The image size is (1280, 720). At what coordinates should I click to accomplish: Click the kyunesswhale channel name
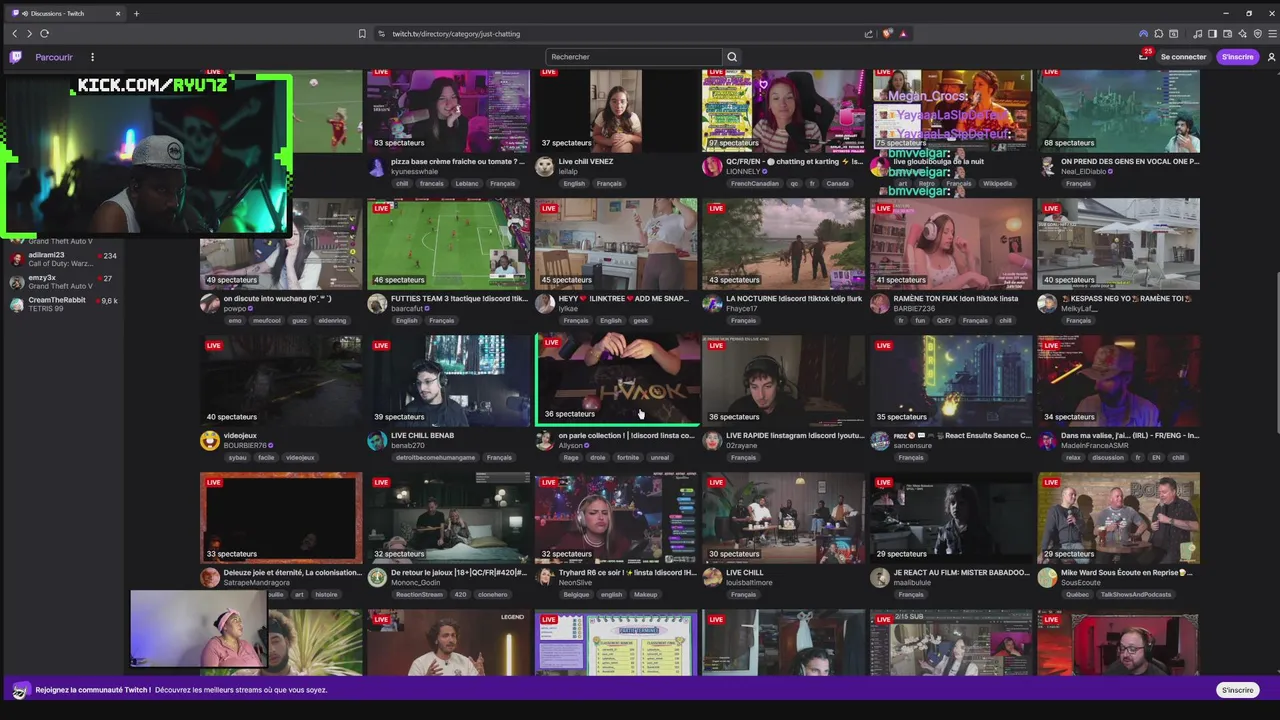click(414, 172)
